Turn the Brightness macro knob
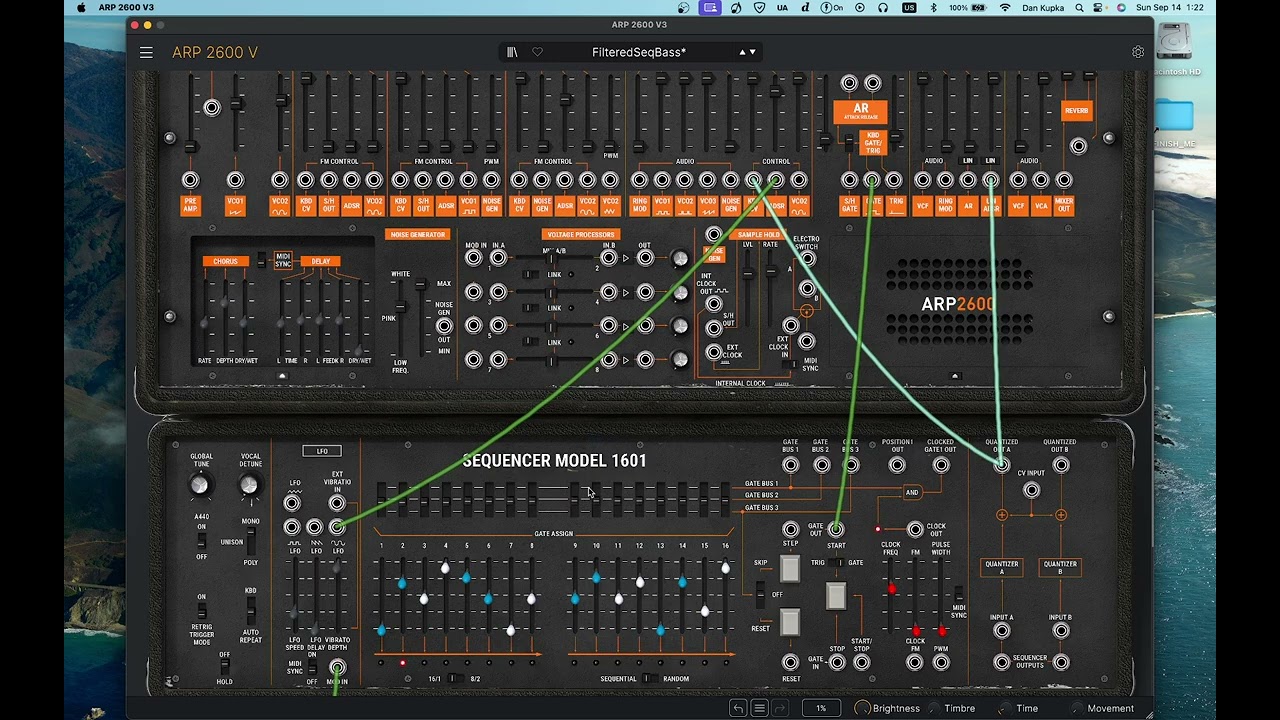This screenshot has width=1280, height=720. tap(862, 708)
